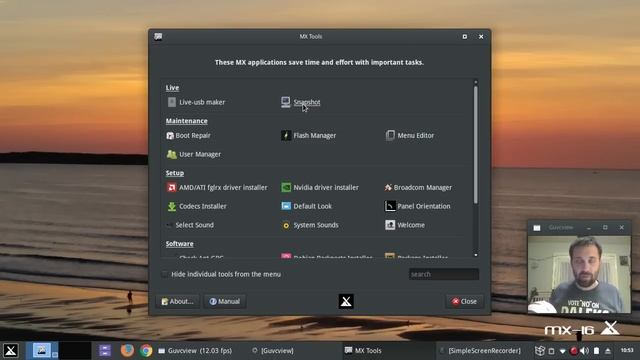Switch to the second empty workspace
The width and height of the screenshot is (640, 360).
coord(75,351)
